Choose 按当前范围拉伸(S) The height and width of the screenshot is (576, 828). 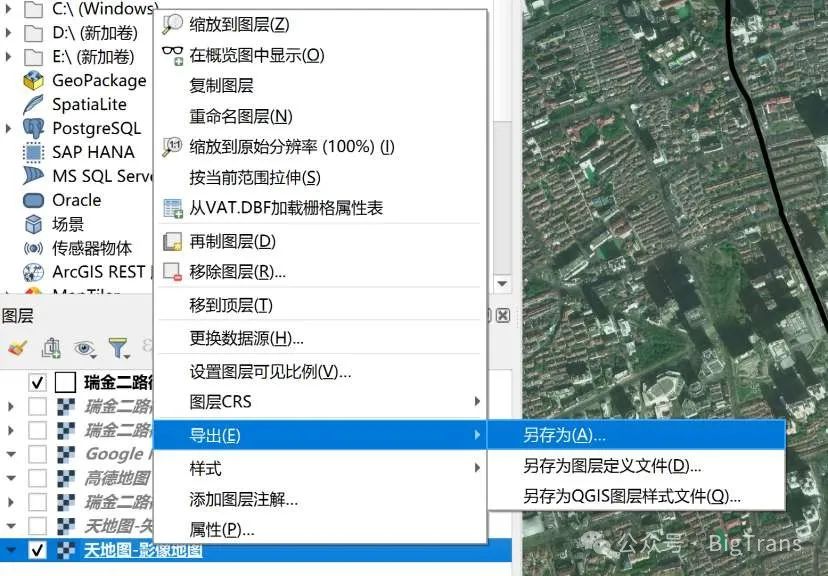click(x=320, y=177)
